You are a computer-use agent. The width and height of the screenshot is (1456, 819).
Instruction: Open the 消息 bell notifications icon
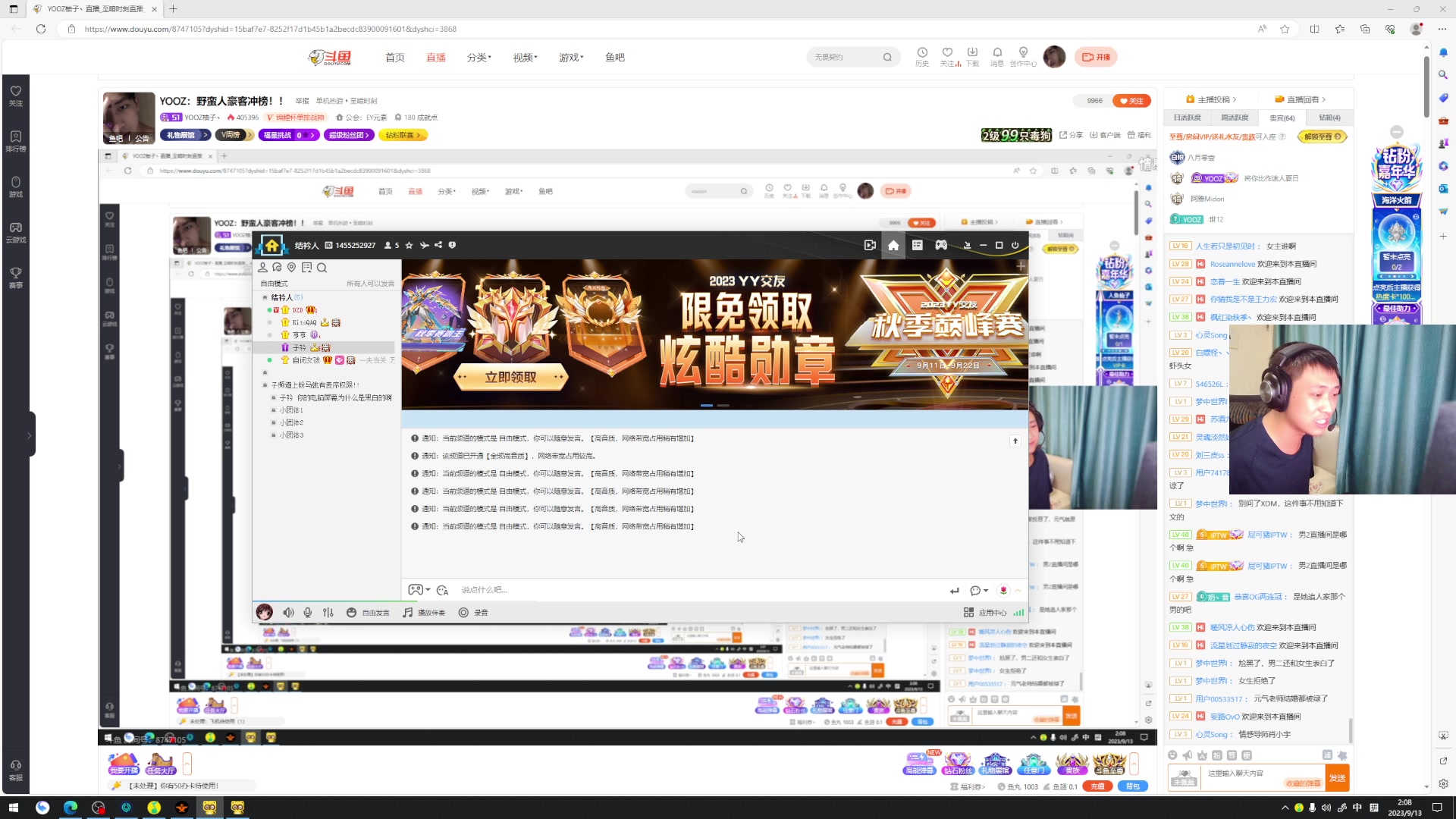tap(997, 57)
